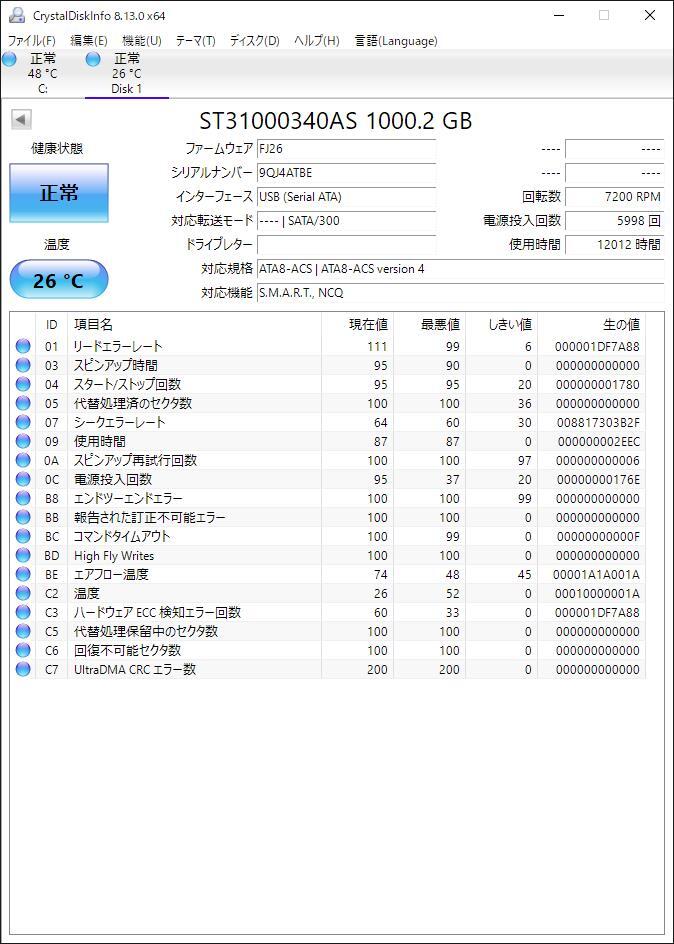The image size is (674, 944).
Task: Open the 編集(E) menu
Action: tap(89, 41)
